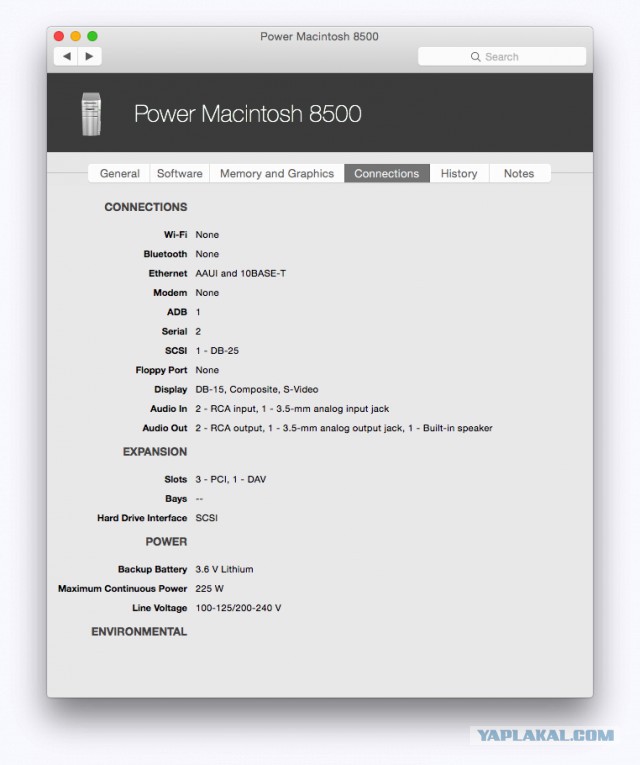Screen dimensions: 640x765
Task: Click the large 'Power Macintosh 8500' header title
Action: pos(248,114)
